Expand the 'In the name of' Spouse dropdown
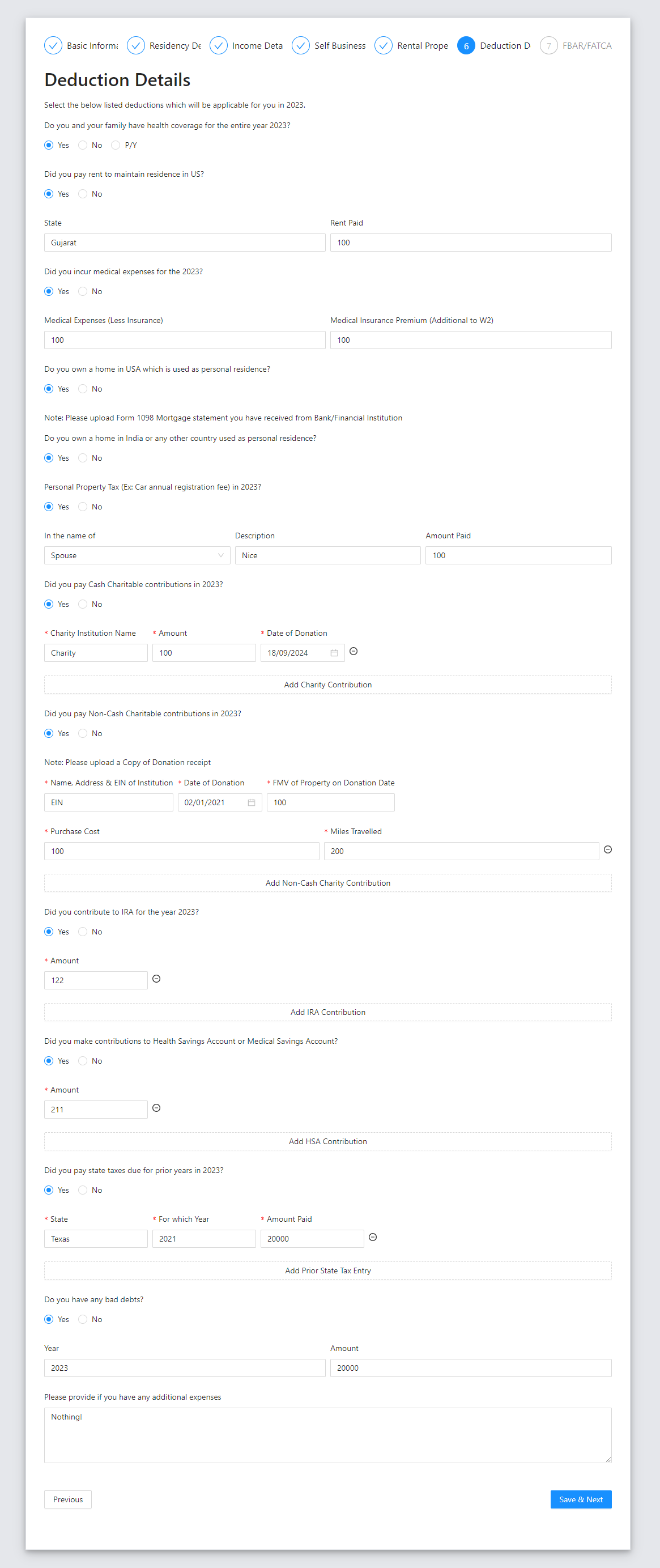Viewport: 660px width, 1568px height. click(137, 555)
